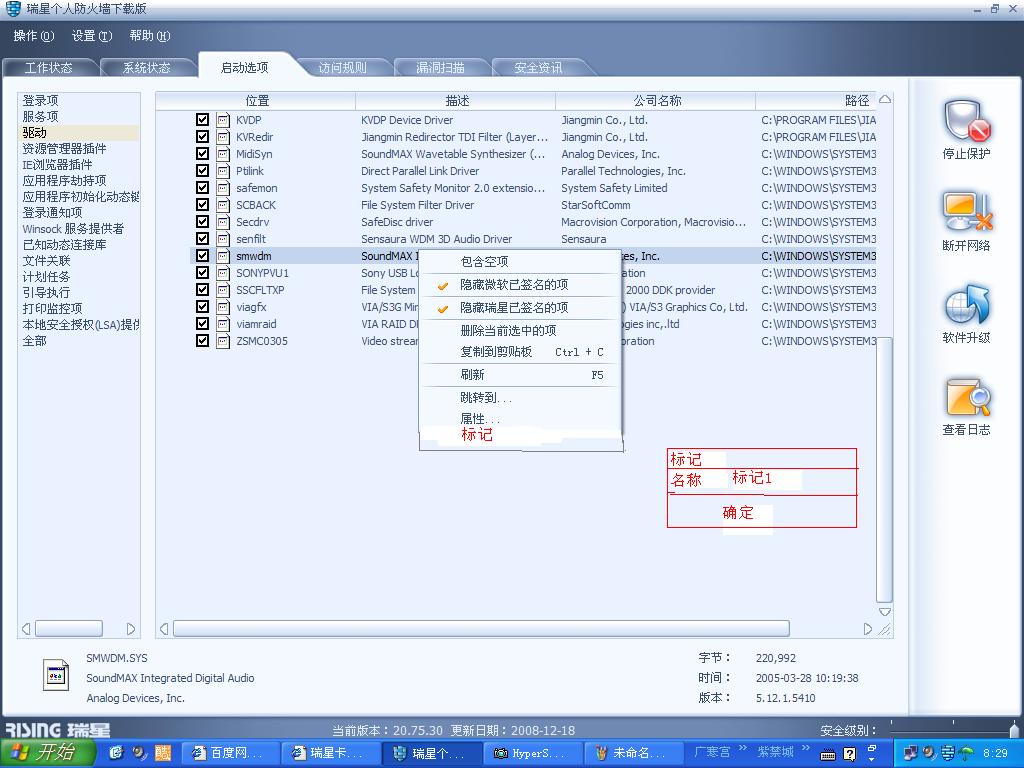Click the viagfx driver file icon

pyautogui.click(x=223, y=307)
